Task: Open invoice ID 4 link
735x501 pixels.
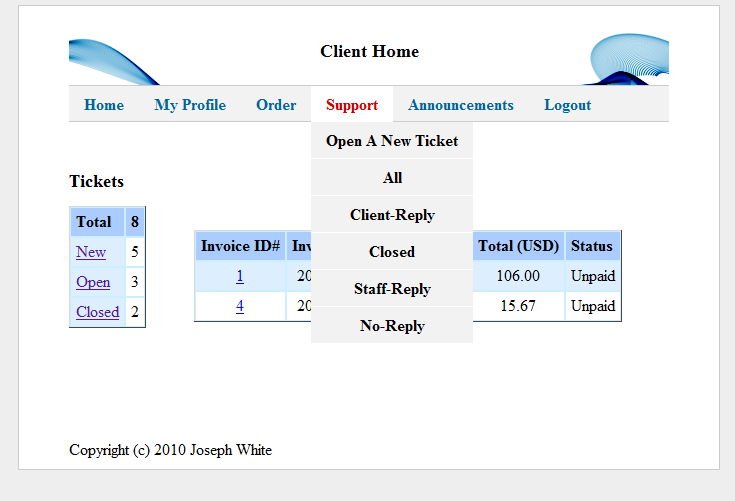Action: click(x=240, y=306)
